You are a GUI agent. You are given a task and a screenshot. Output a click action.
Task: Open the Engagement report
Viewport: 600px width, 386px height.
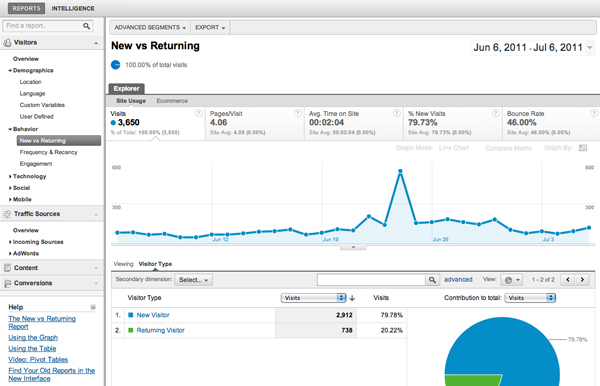36,164
